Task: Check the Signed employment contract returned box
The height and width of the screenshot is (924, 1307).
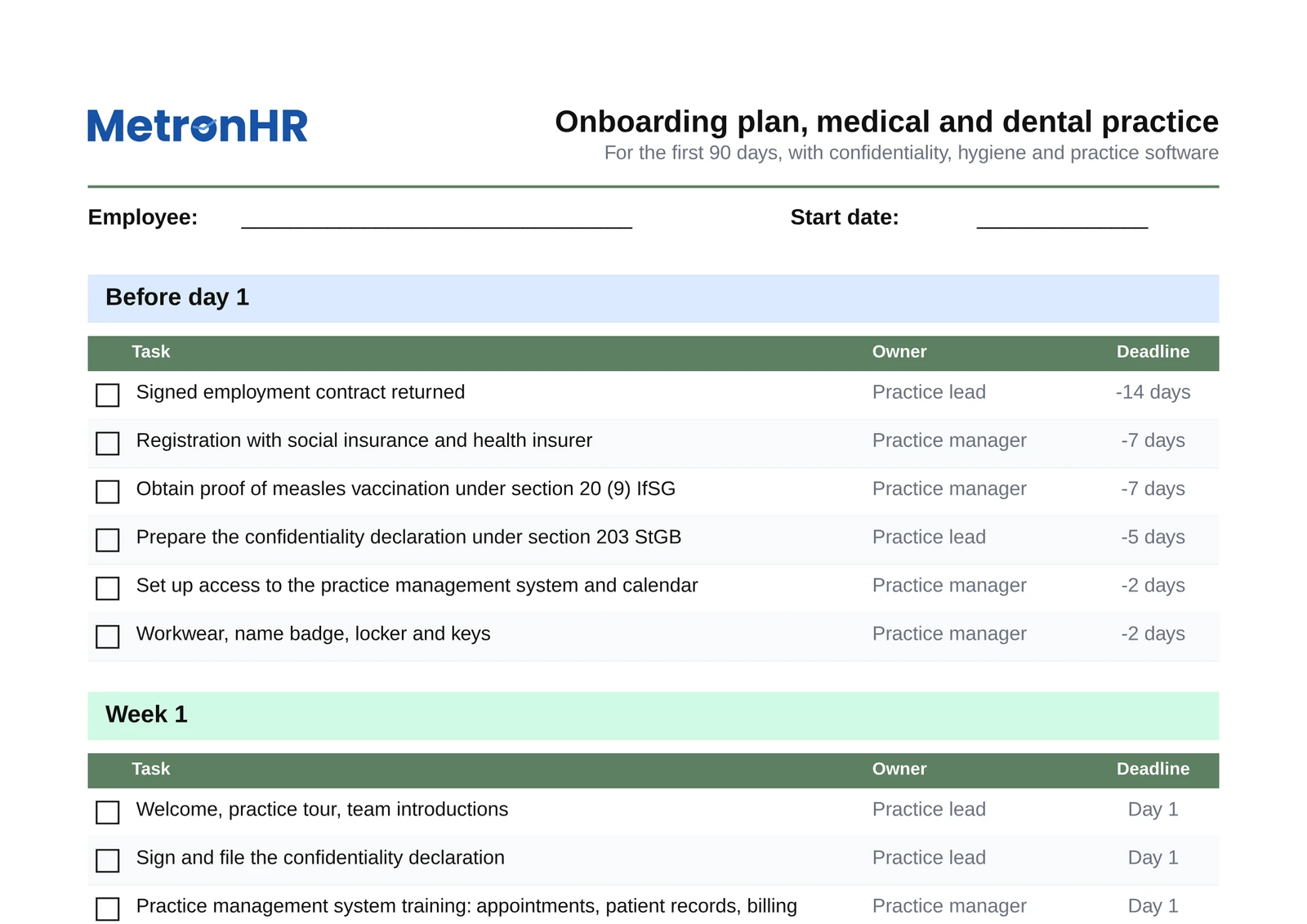Action: click(x=108, y=395)
